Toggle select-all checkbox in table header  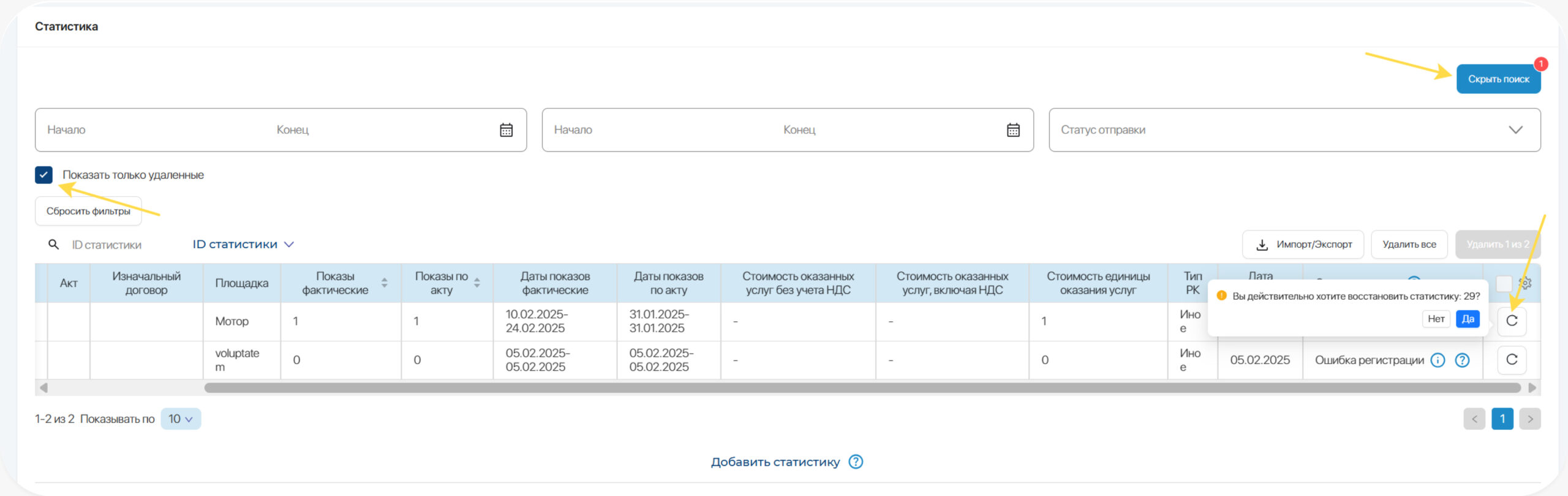coord(1504,283)
